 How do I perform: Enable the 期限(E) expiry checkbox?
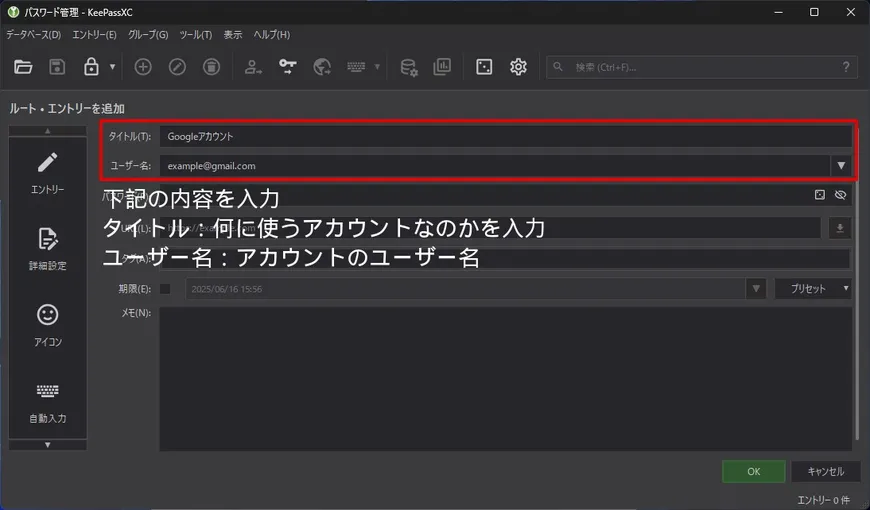click(x=165, y=289)
